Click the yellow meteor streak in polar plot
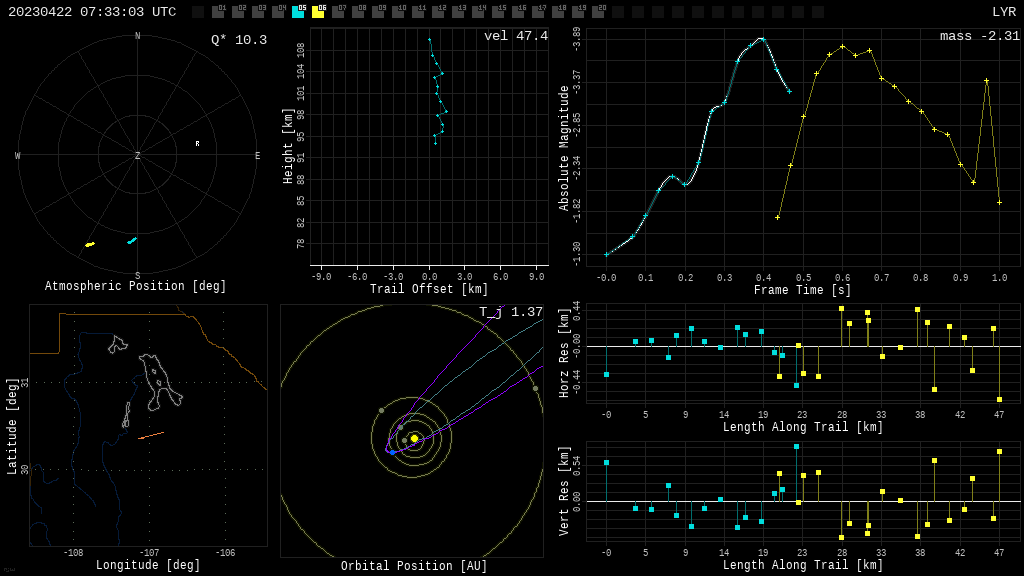 click(x=90, y=244)
